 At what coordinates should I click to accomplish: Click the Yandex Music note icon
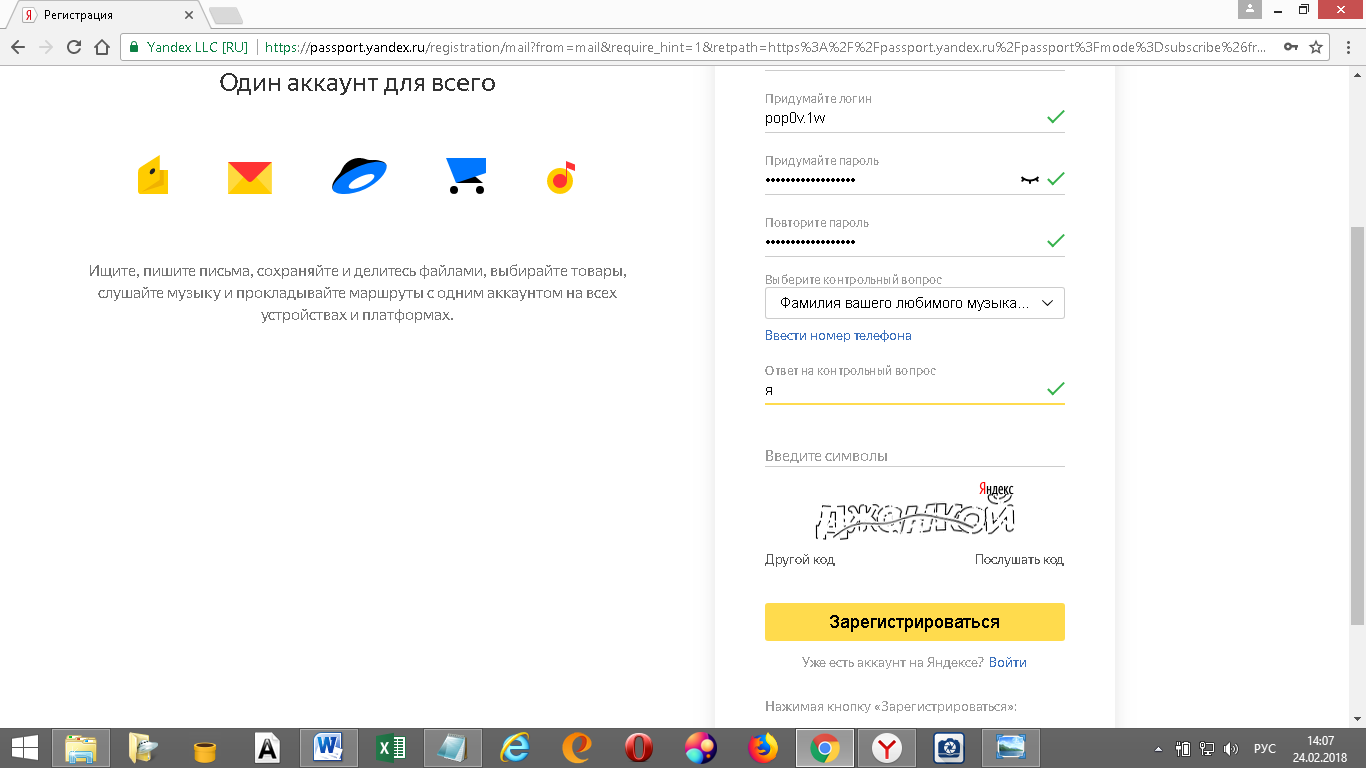[561, 177]
